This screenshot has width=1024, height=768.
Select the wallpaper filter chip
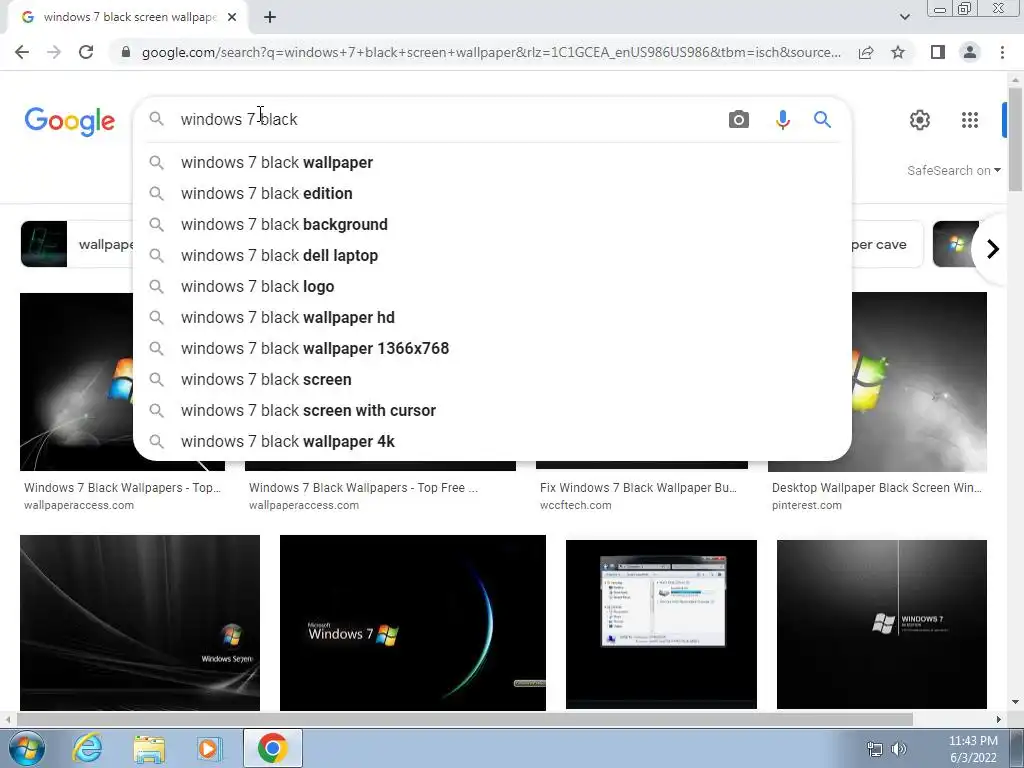point(77,244)
